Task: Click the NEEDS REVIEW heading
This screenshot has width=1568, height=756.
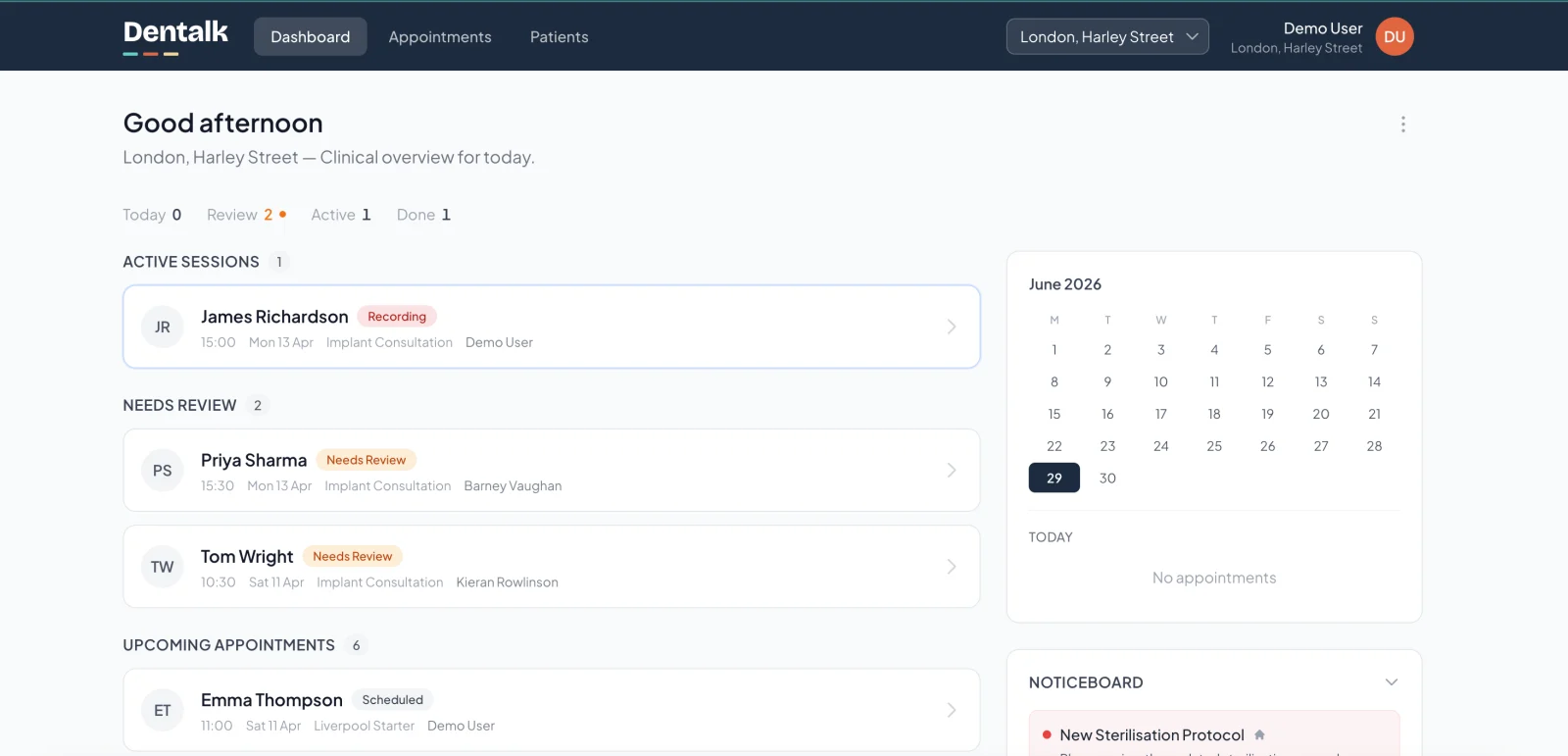Action: tap(179, 405)
